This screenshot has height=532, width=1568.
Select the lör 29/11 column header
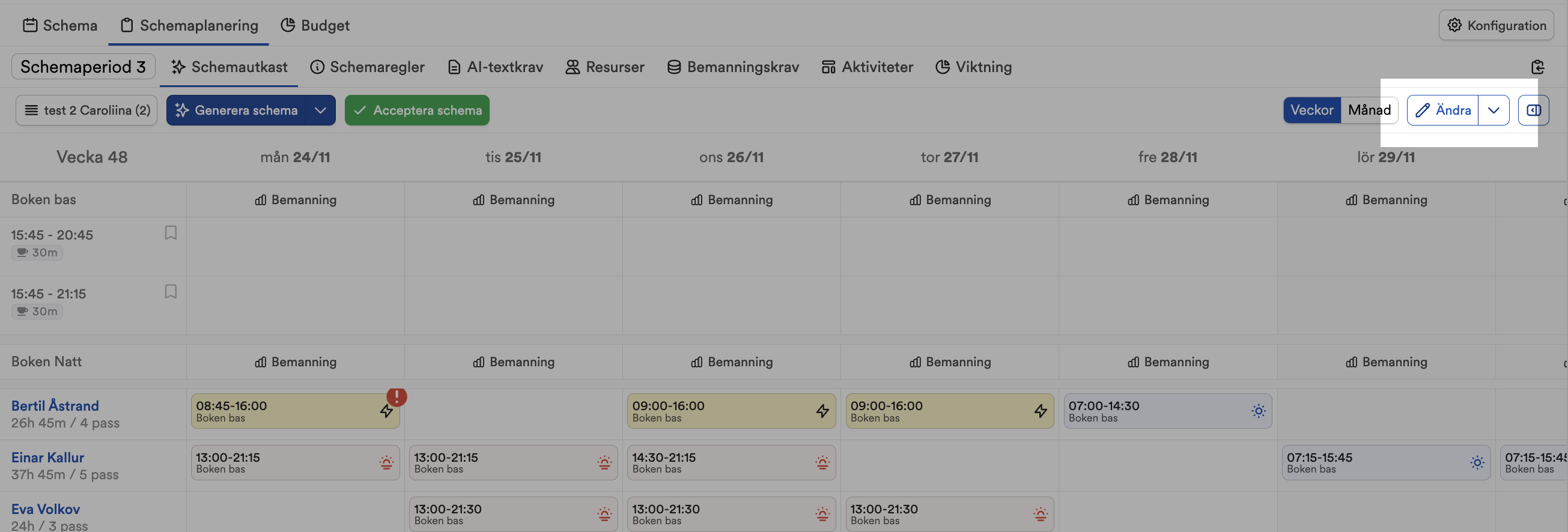[x=1386, y=157]
